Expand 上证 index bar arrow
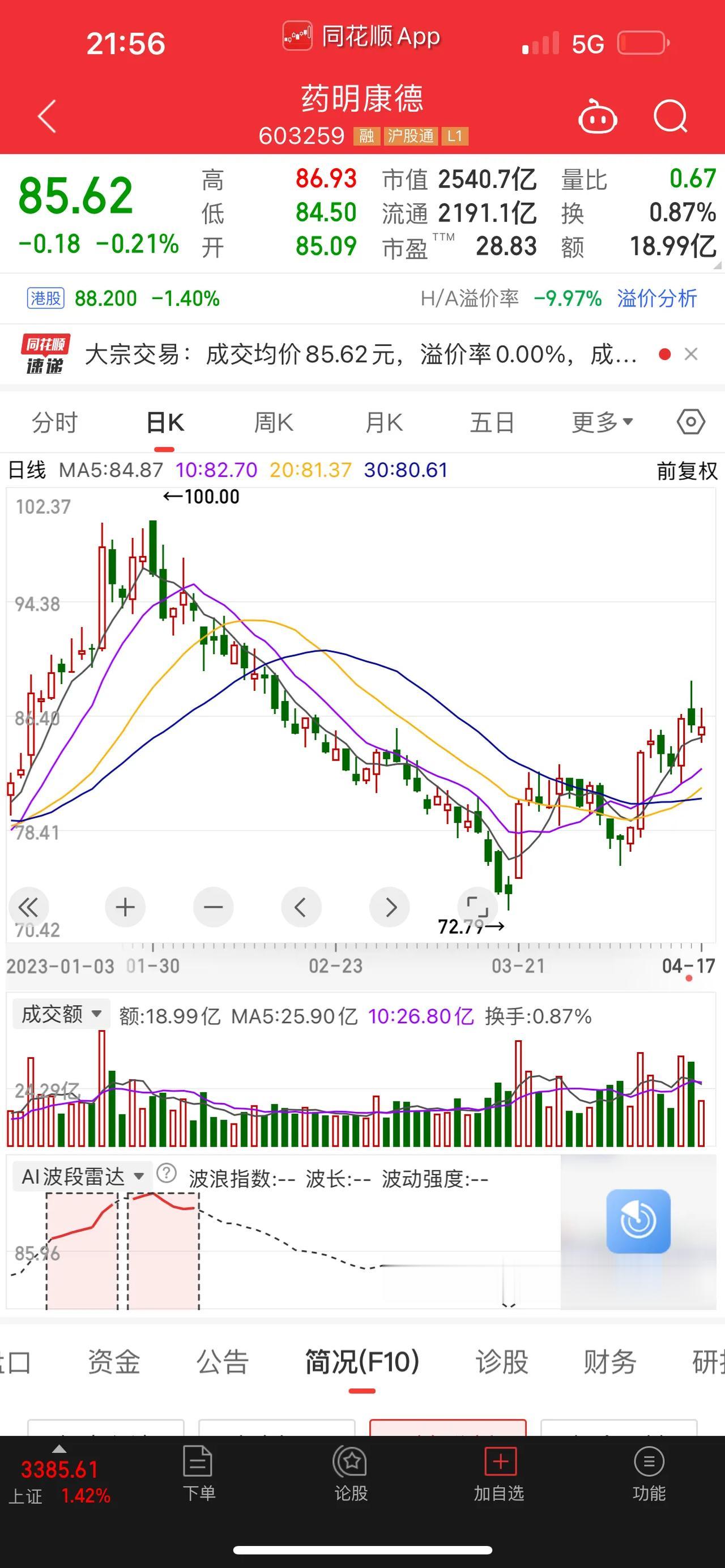 tap(59, 1449)
